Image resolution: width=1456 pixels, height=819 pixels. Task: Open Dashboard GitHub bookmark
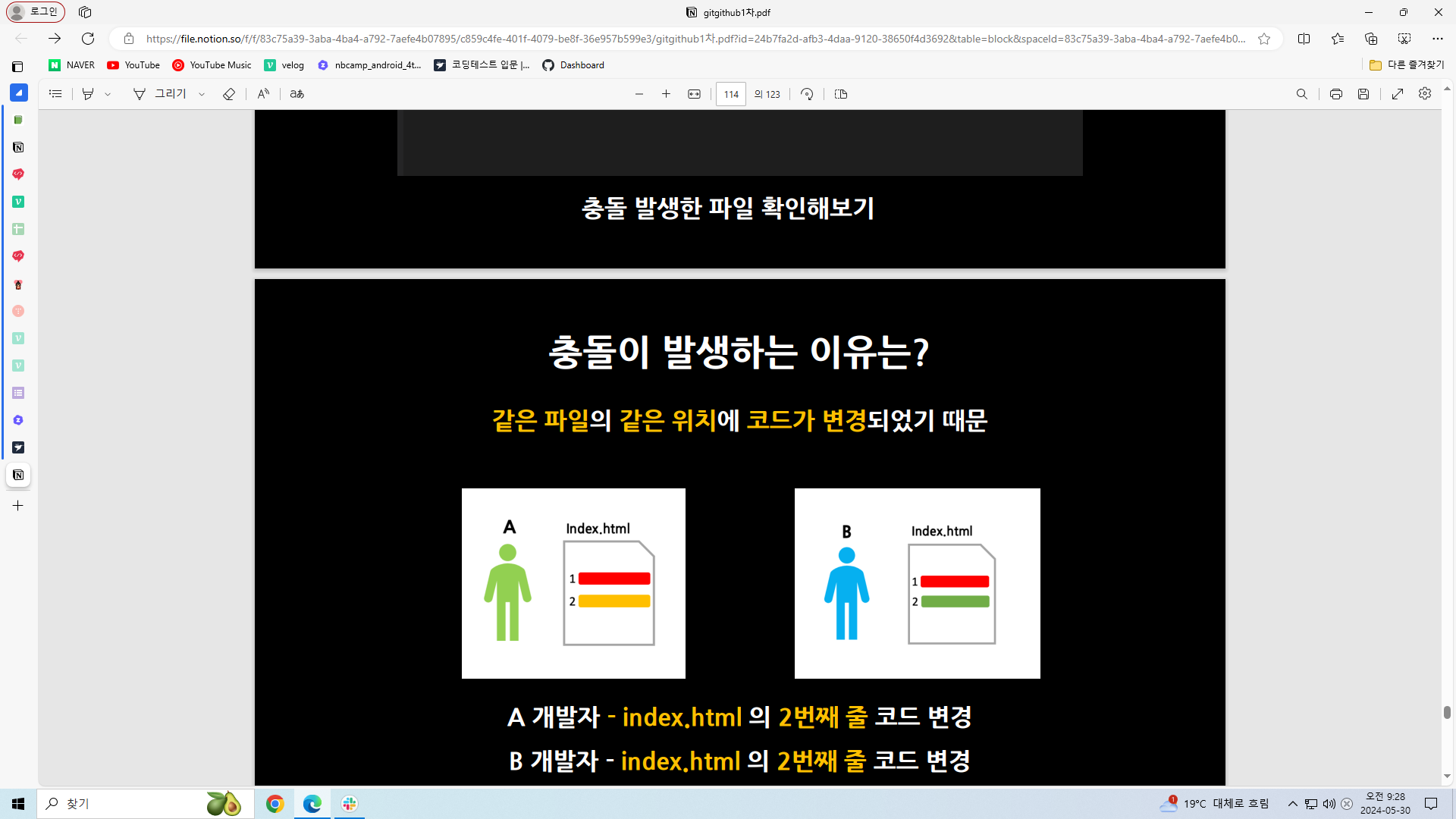[x=573, y=65]
